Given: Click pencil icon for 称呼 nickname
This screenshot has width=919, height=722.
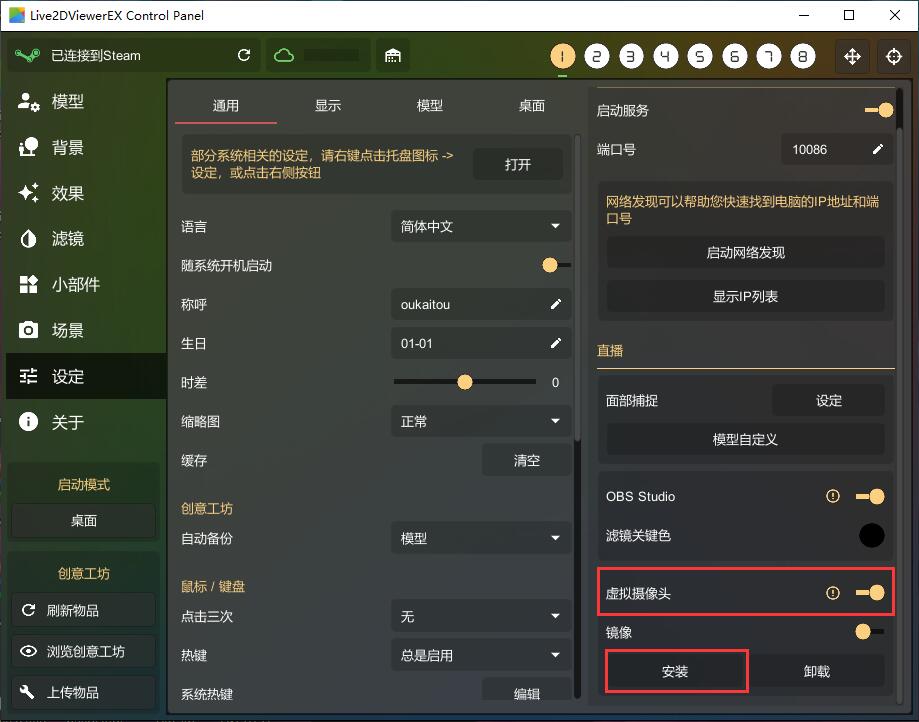Looking at the screenshot, I should tap(556, 304).
